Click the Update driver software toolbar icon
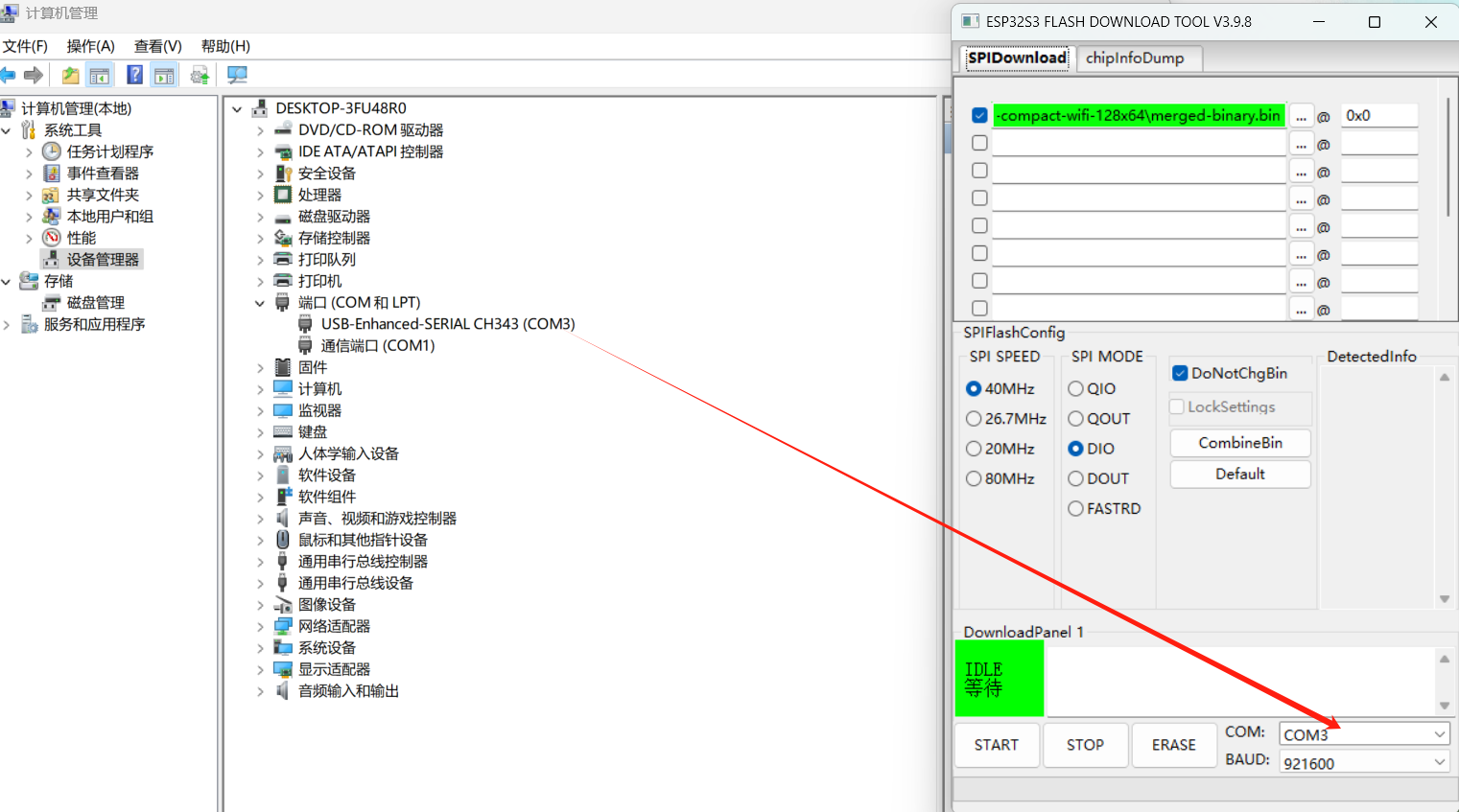 pos(200,75)
